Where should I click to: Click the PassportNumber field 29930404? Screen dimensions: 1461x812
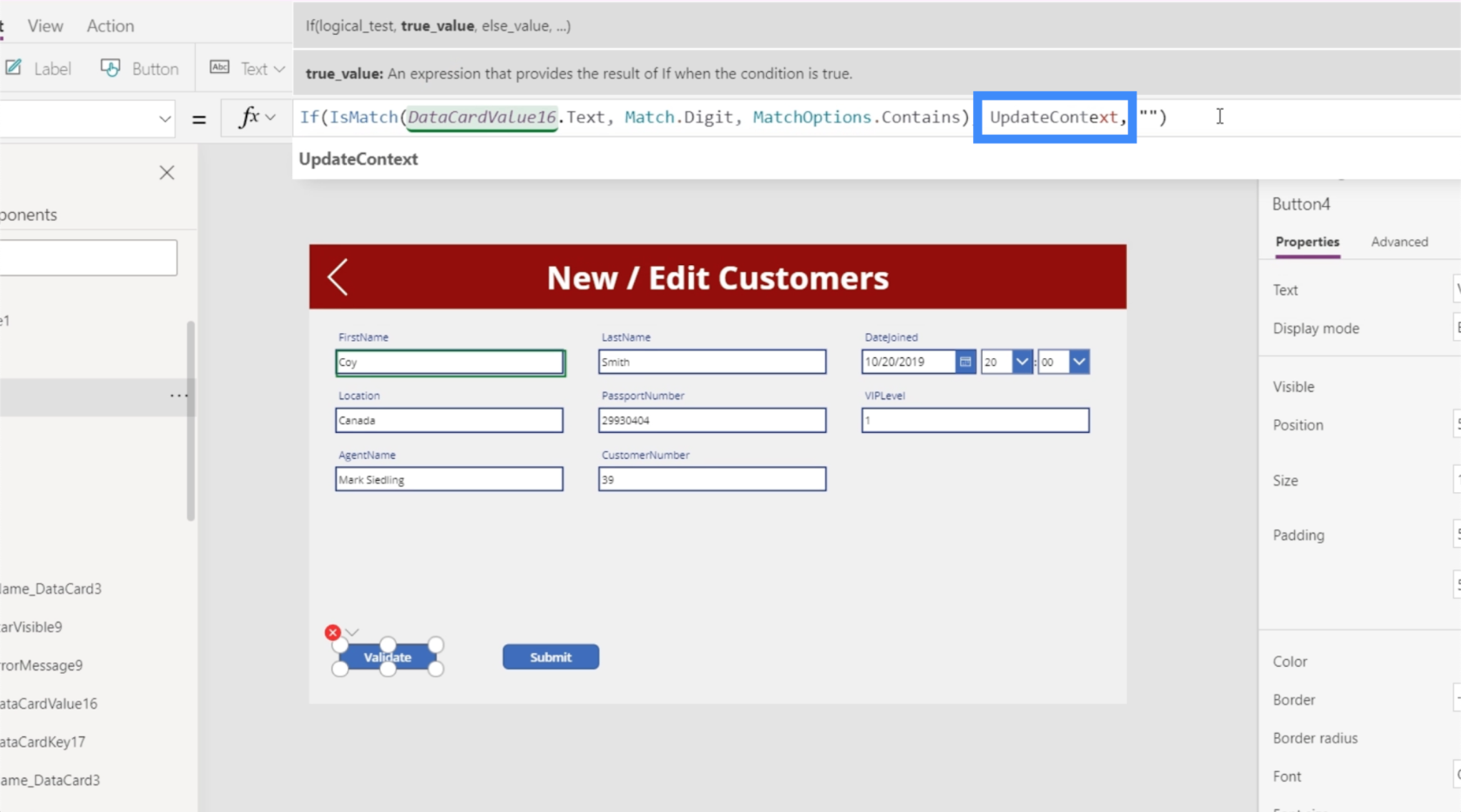tap(712, 421)
